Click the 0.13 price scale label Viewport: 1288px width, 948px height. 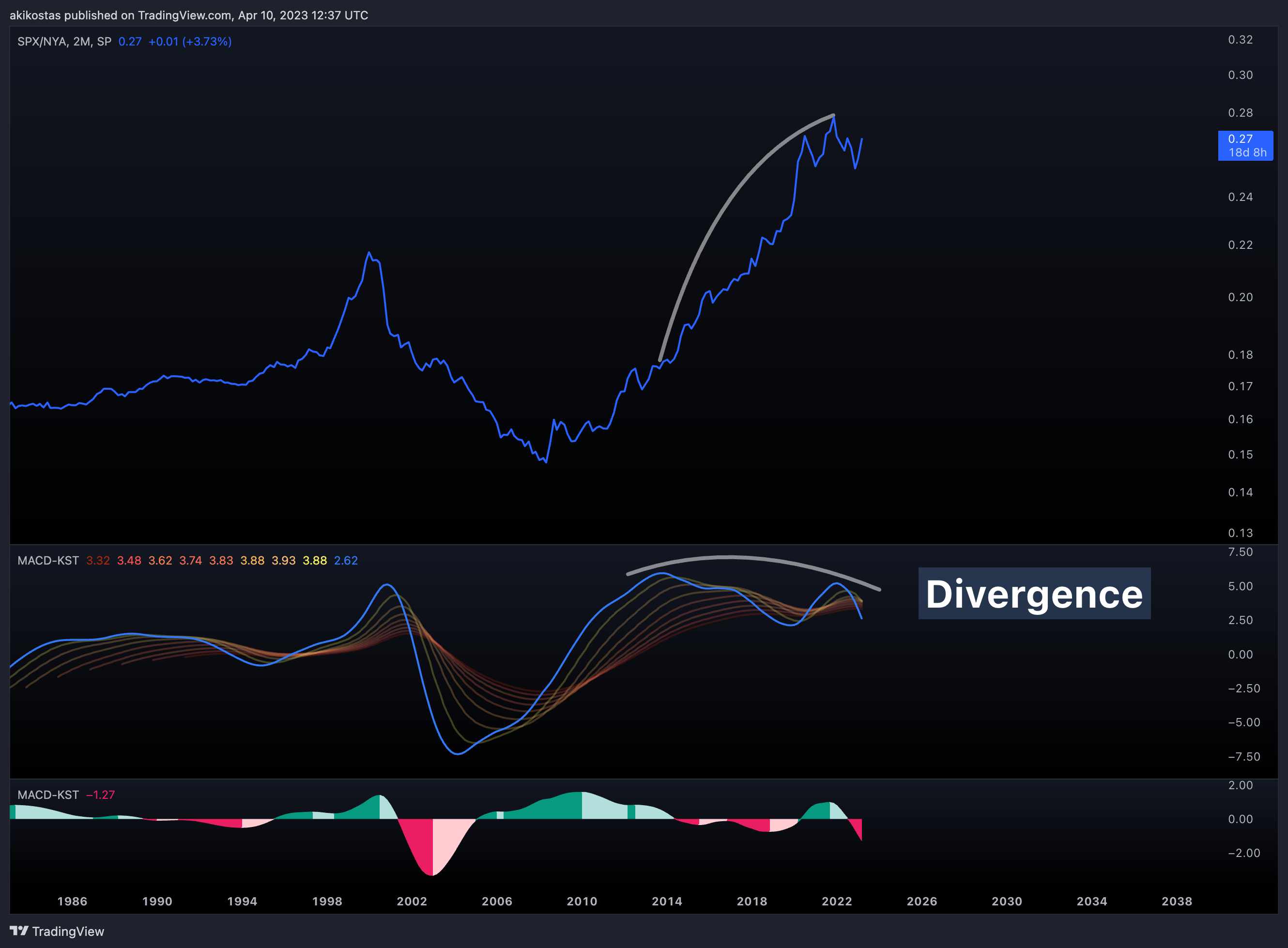[x=1241, y=533]
